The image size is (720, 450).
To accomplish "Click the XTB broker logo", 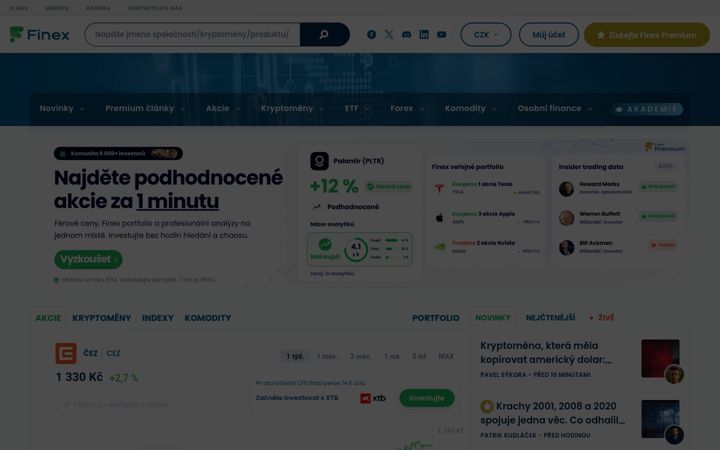I will (x=373, y=398).
